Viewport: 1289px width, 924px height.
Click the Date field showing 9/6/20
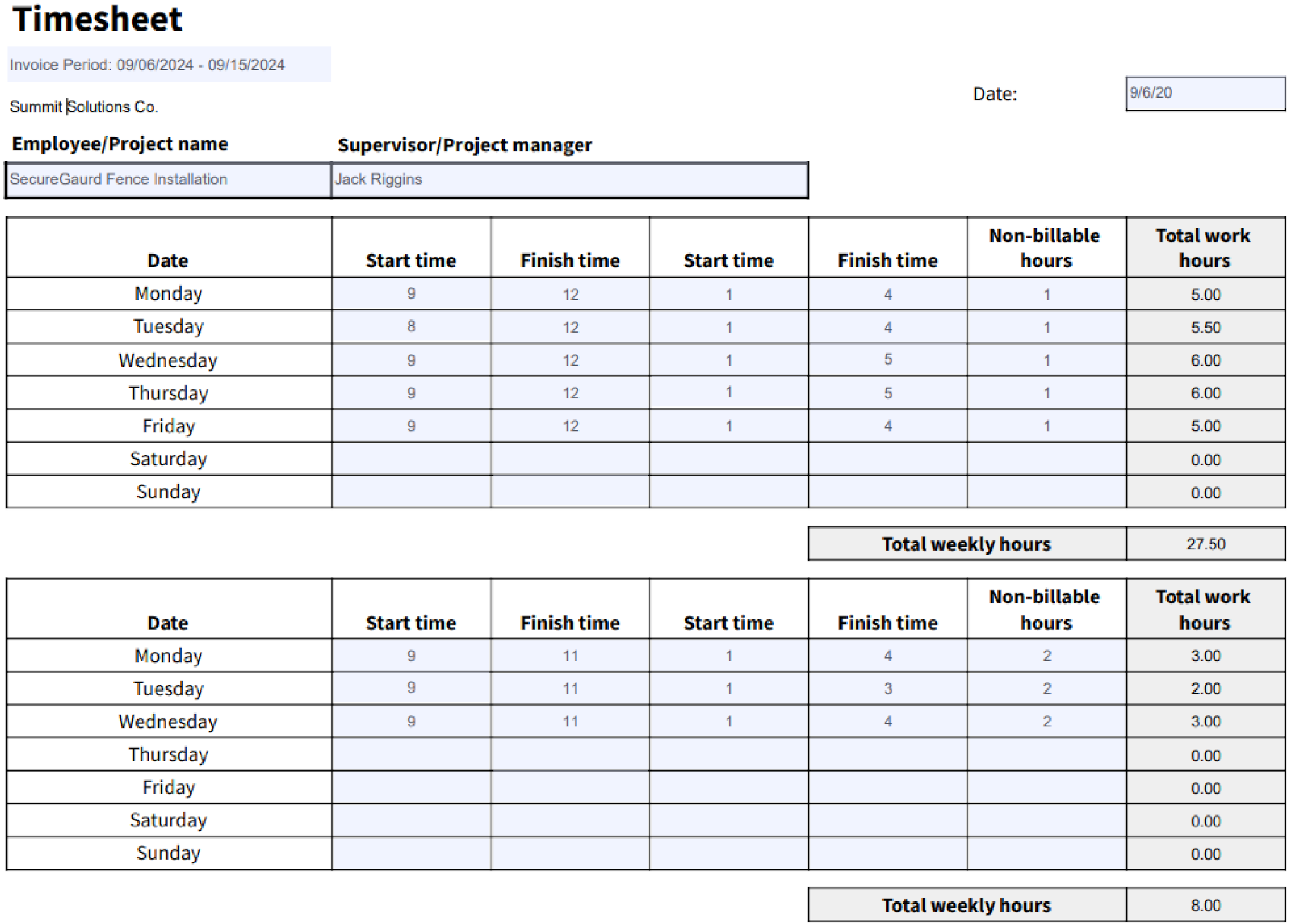(1204, 93)
